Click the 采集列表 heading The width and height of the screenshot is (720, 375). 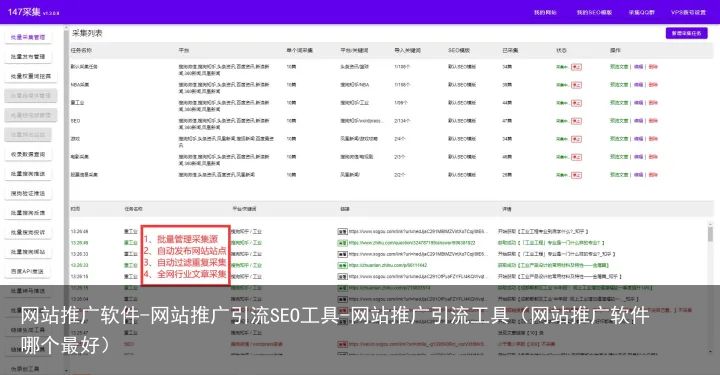(87, 34)
